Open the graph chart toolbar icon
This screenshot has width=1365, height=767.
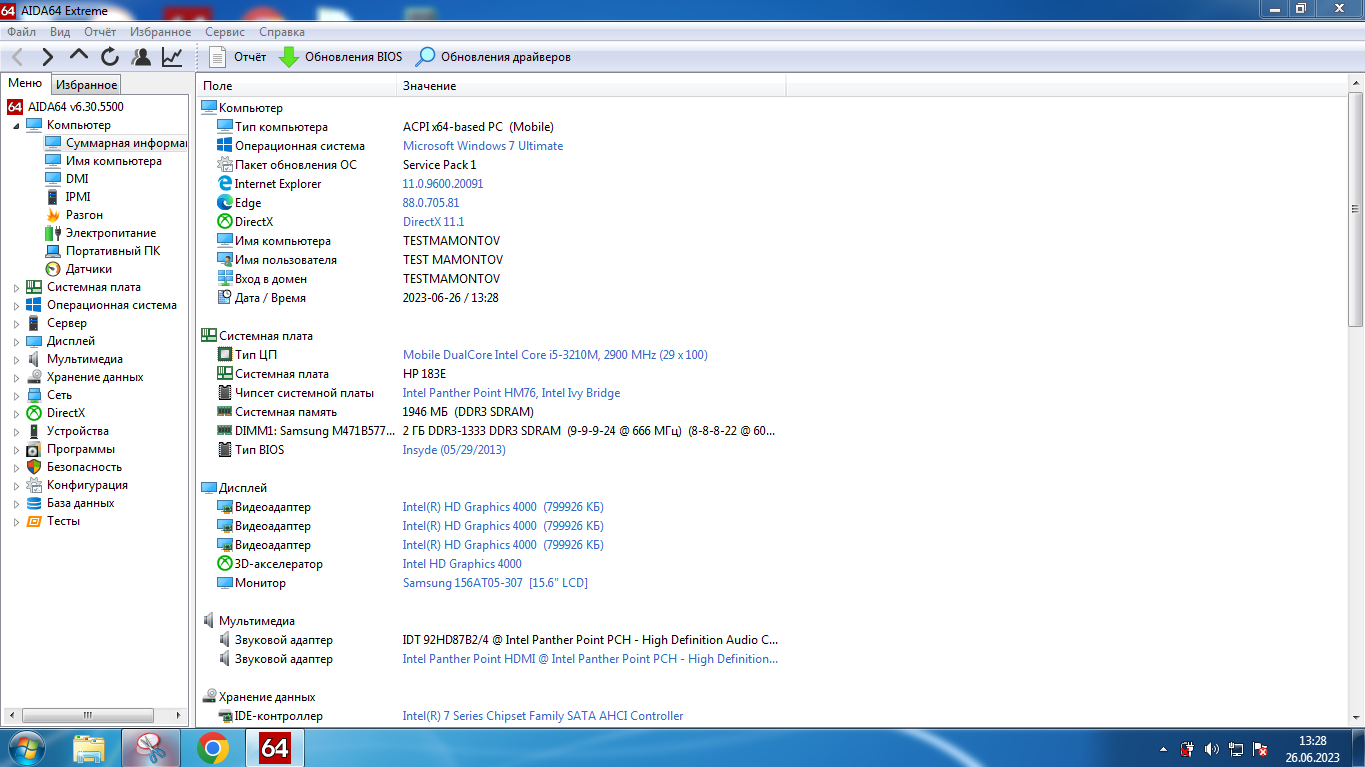point(172,57)
